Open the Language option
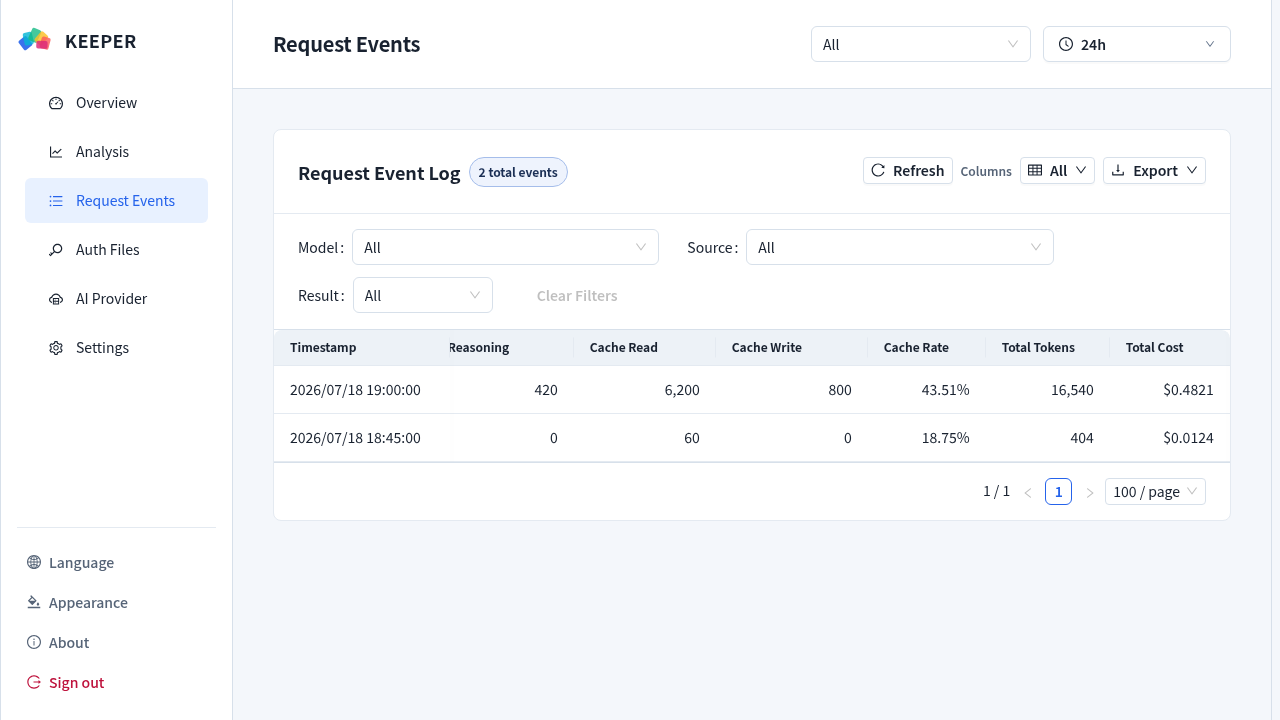 point(81,562)
